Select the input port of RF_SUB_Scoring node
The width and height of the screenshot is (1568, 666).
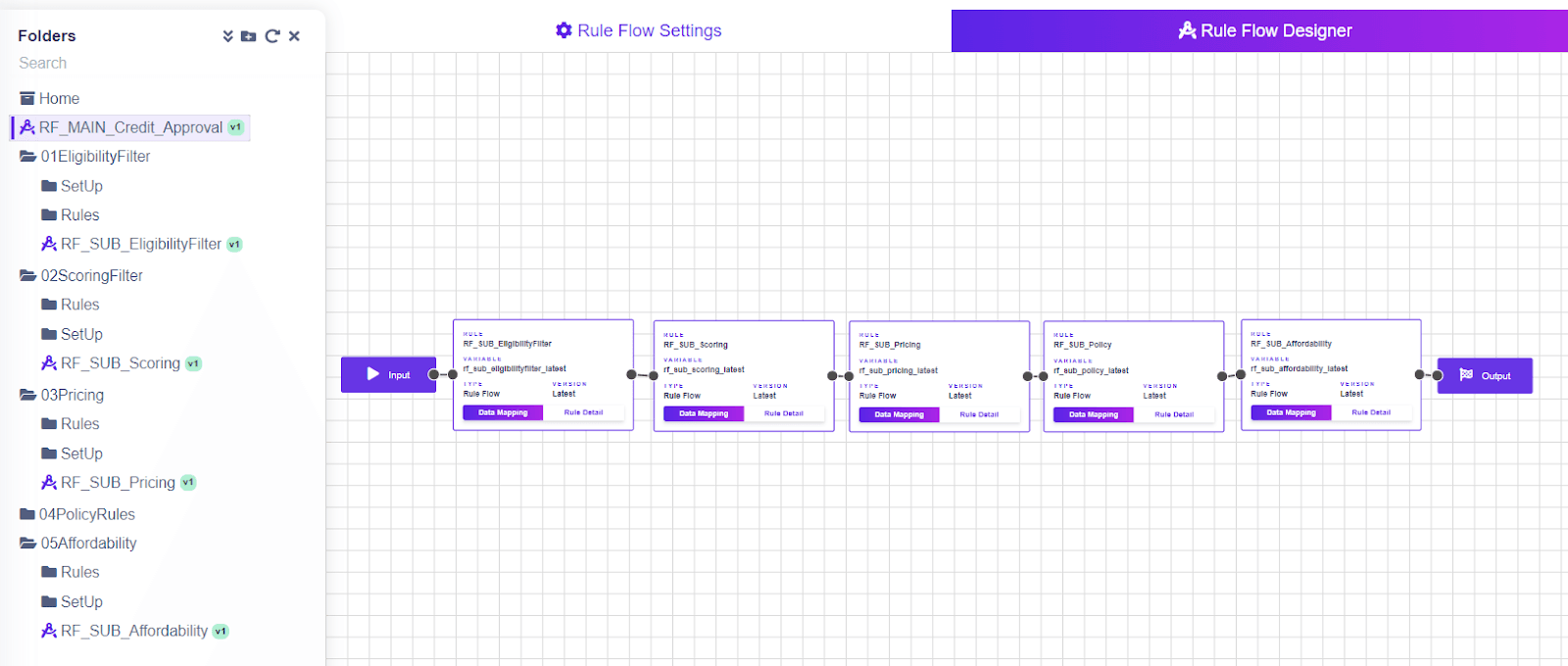pos(654,375)
